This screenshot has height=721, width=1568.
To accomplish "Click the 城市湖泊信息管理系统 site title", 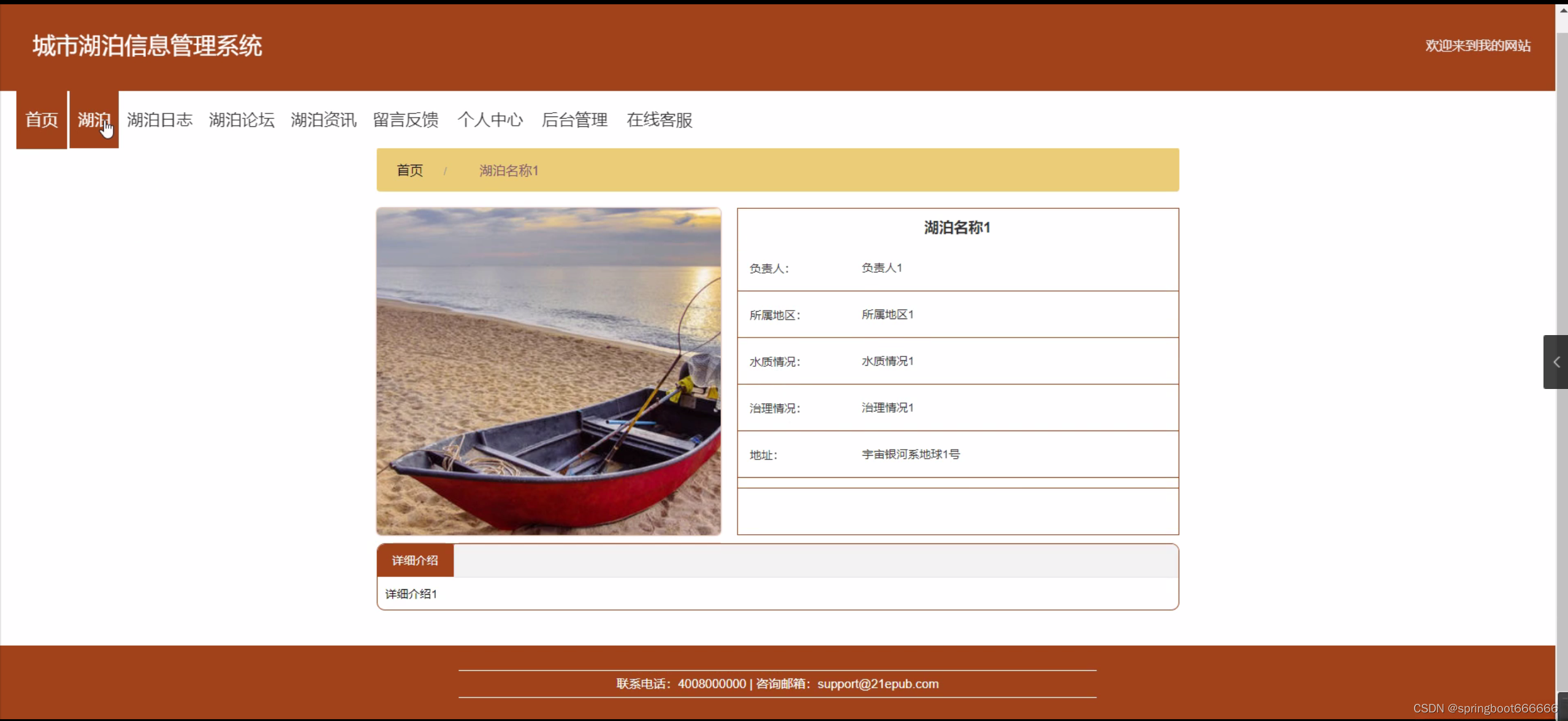I will coord(147,46).
